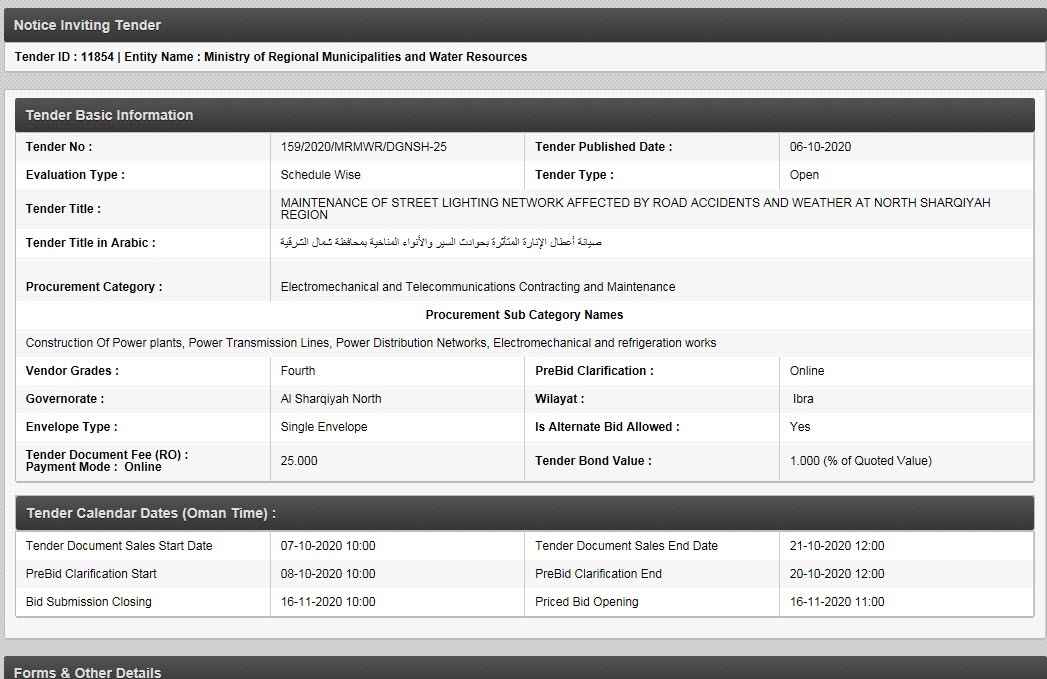Click the Fourth vendor grade value
The height and width of the screenshot is (679, 1047).
click(x=298, y=371)
